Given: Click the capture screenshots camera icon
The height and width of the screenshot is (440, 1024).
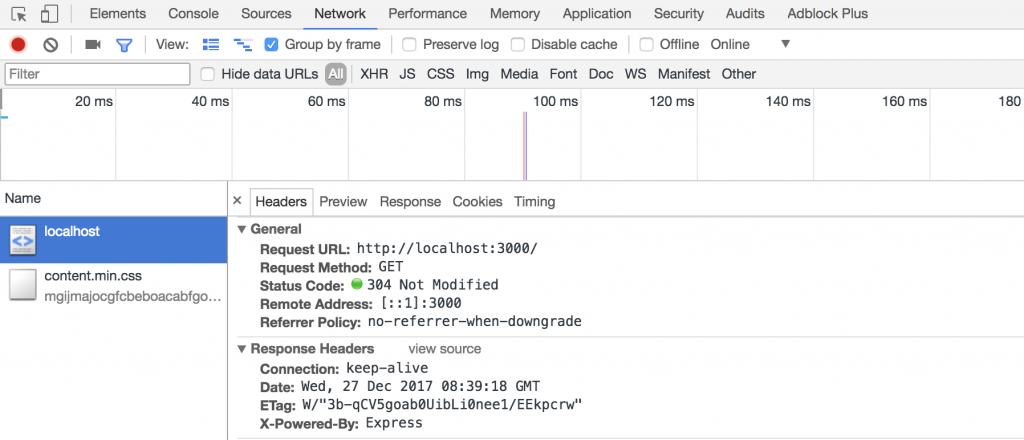Looking at the screenshot, I should point(93,45).
